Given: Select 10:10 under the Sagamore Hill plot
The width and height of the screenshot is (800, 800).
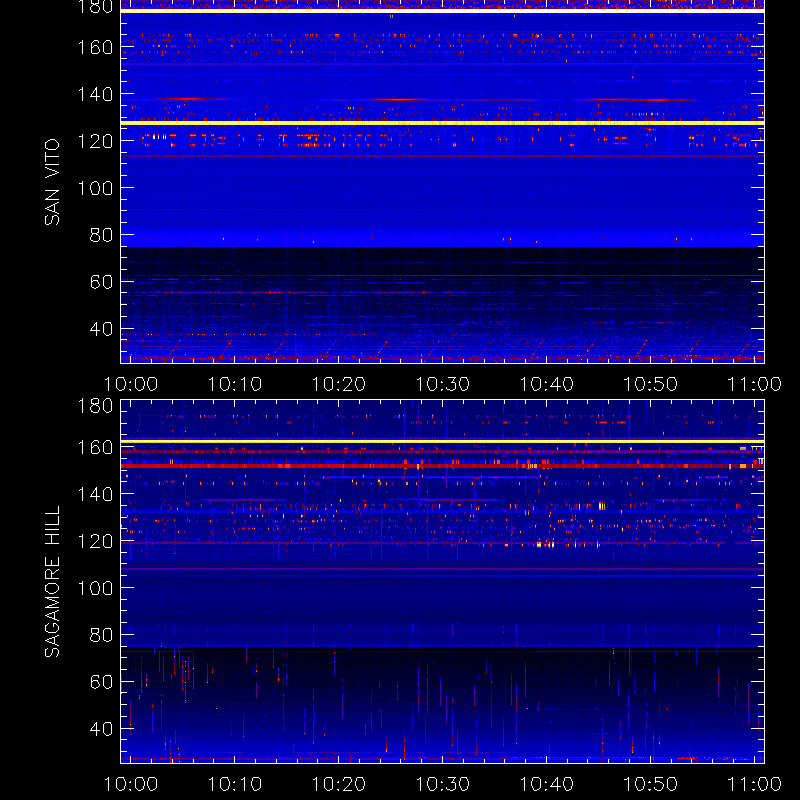Looking at the screenshot, I should click(x=235, y=784).
